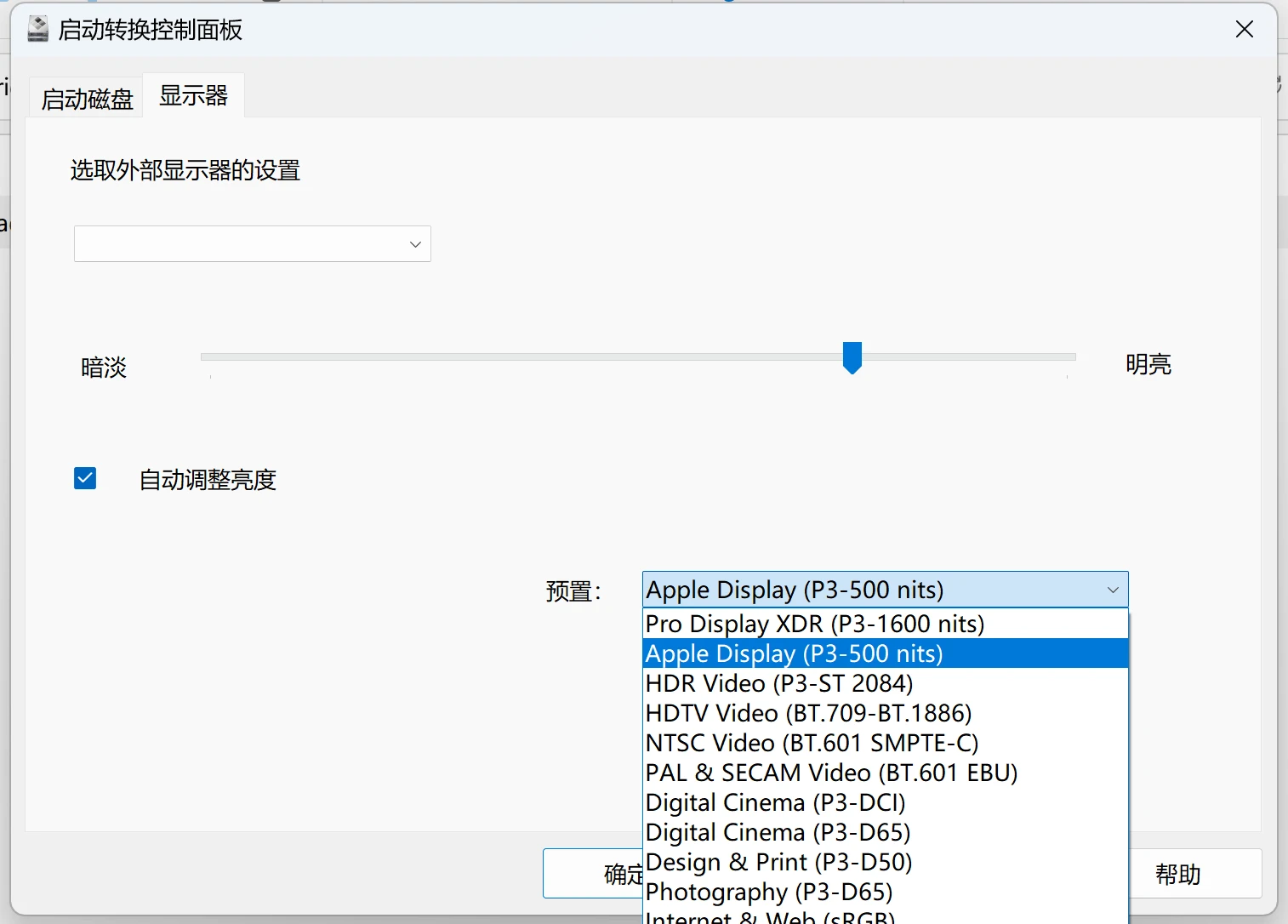Pick PAL & SECAM Video (BT.601 EBU)
1288x924 pixels.
click(x=885, y=773)
